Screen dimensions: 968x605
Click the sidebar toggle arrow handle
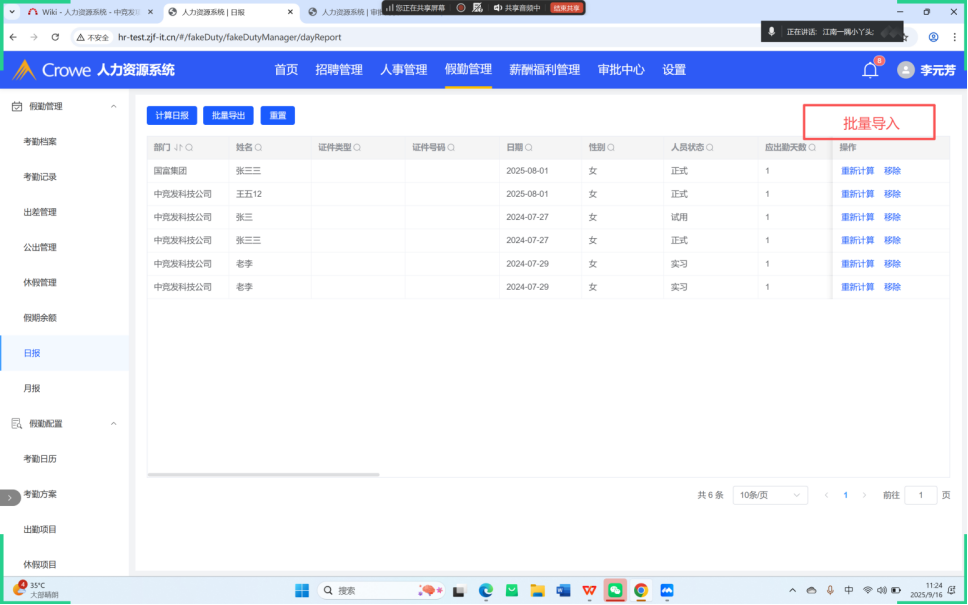click(x=10, y=498)
